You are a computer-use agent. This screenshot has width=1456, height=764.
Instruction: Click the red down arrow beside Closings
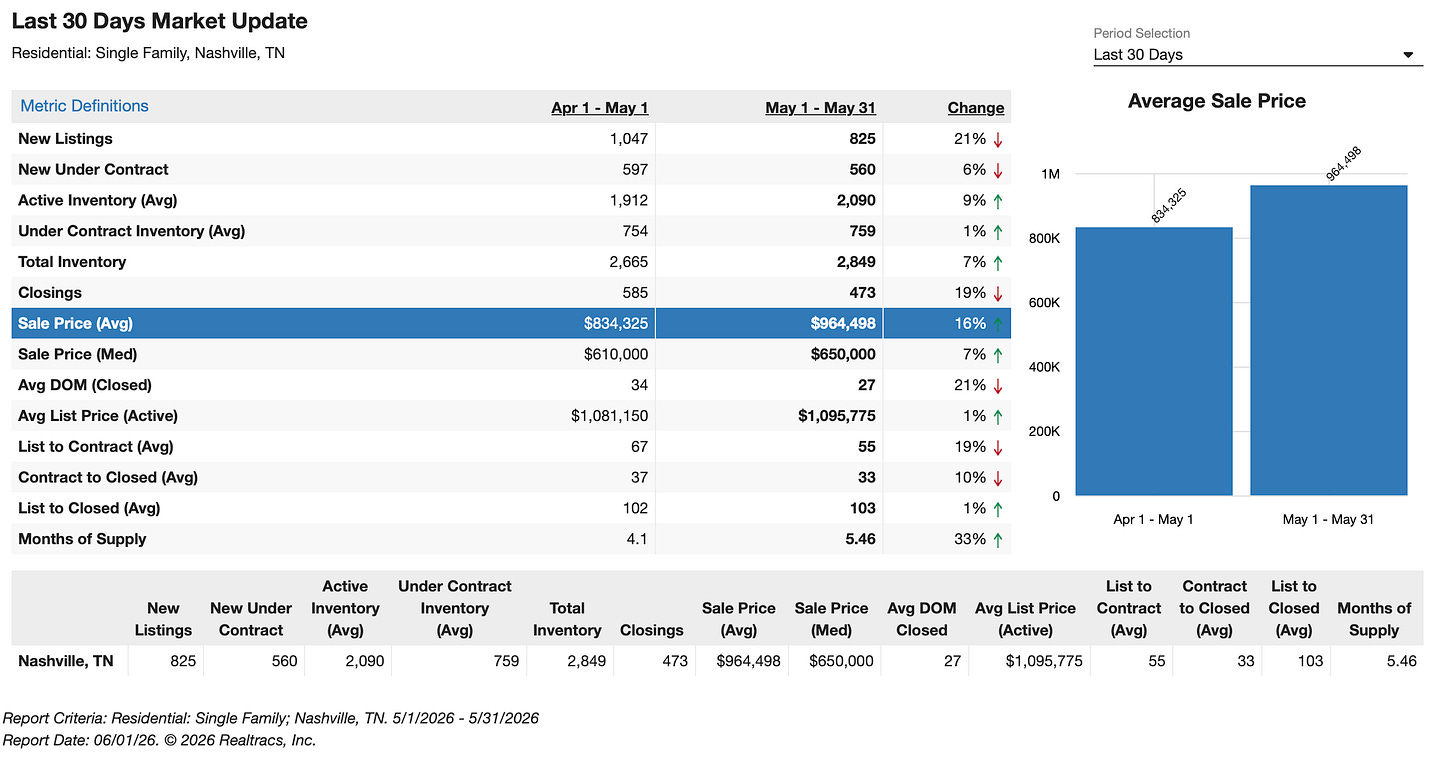pyautogui.click(x=997, y=293)
